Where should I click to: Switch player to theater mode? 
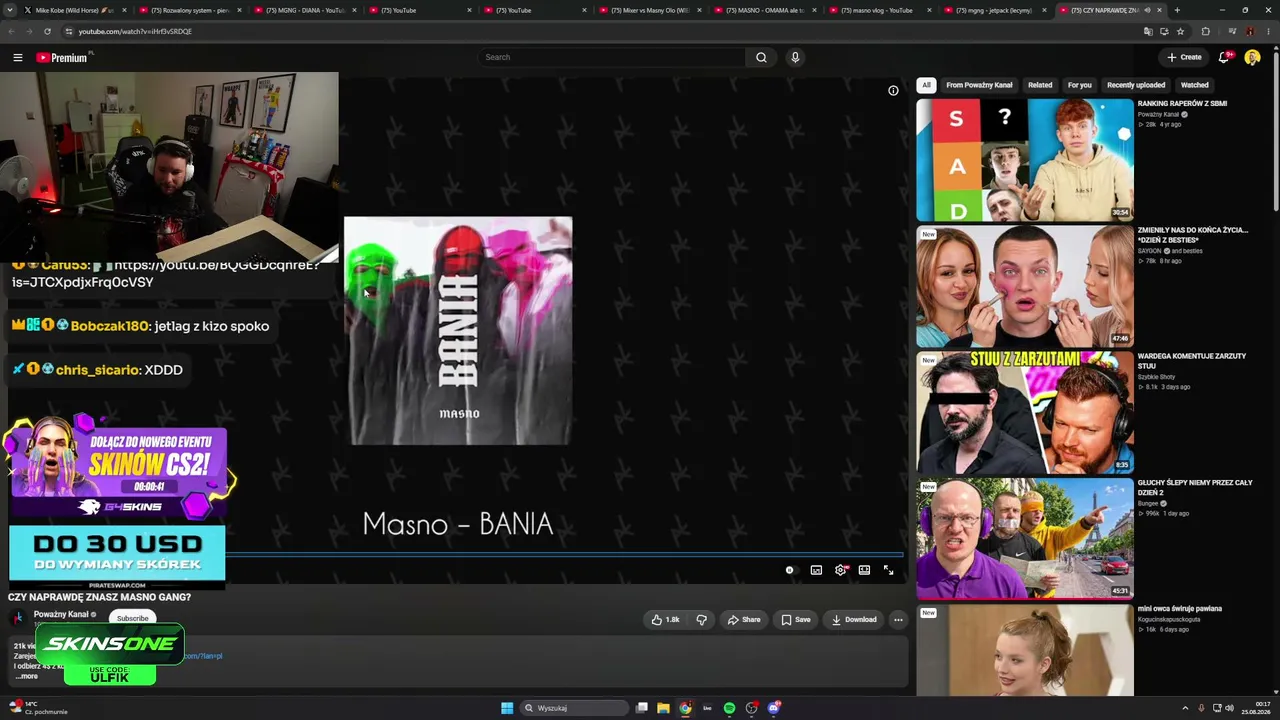864,570
